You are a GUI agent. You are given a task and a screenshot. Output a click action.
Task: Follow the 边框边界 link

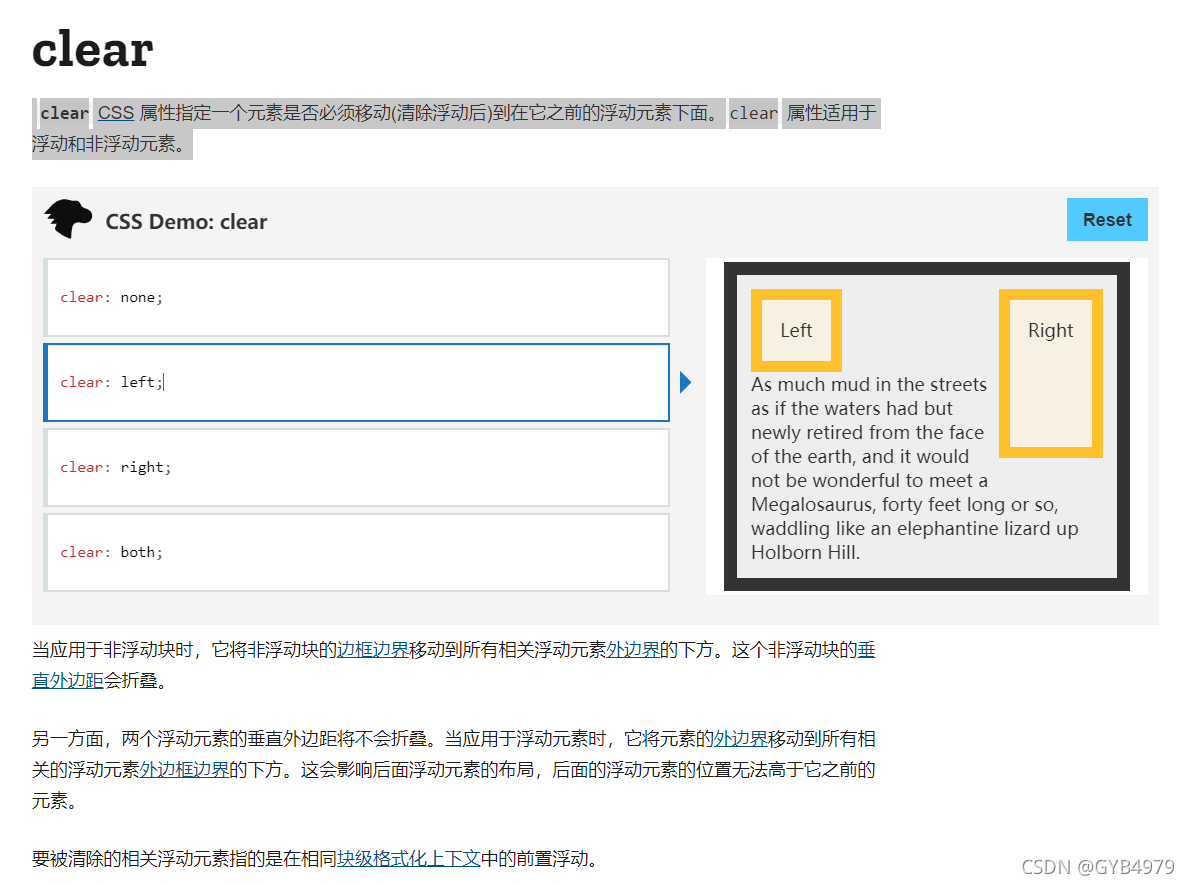tap(371, 650)
